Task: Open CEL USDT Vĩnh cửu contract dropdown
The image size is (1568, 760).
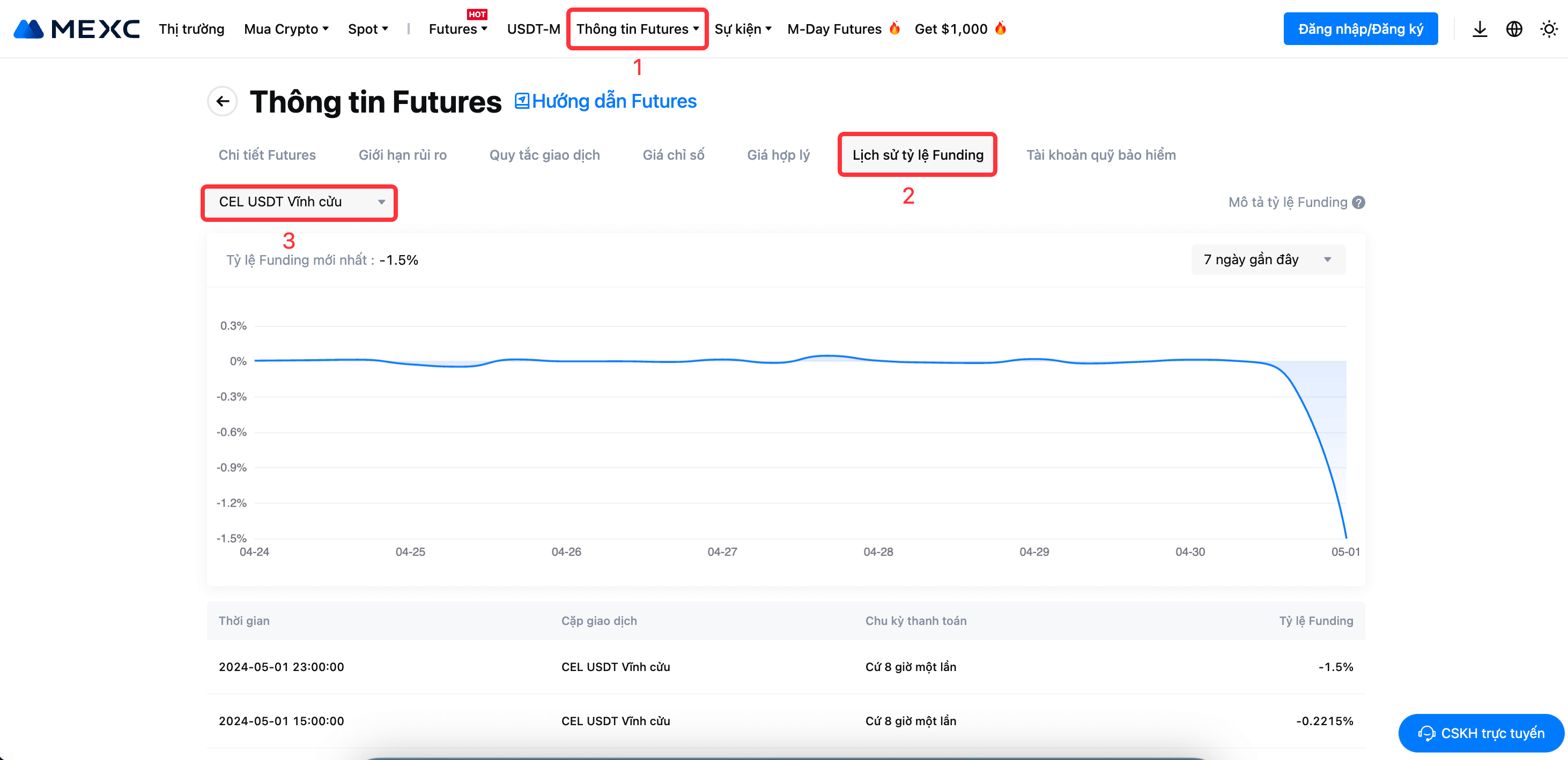Action: coord(299,202)
